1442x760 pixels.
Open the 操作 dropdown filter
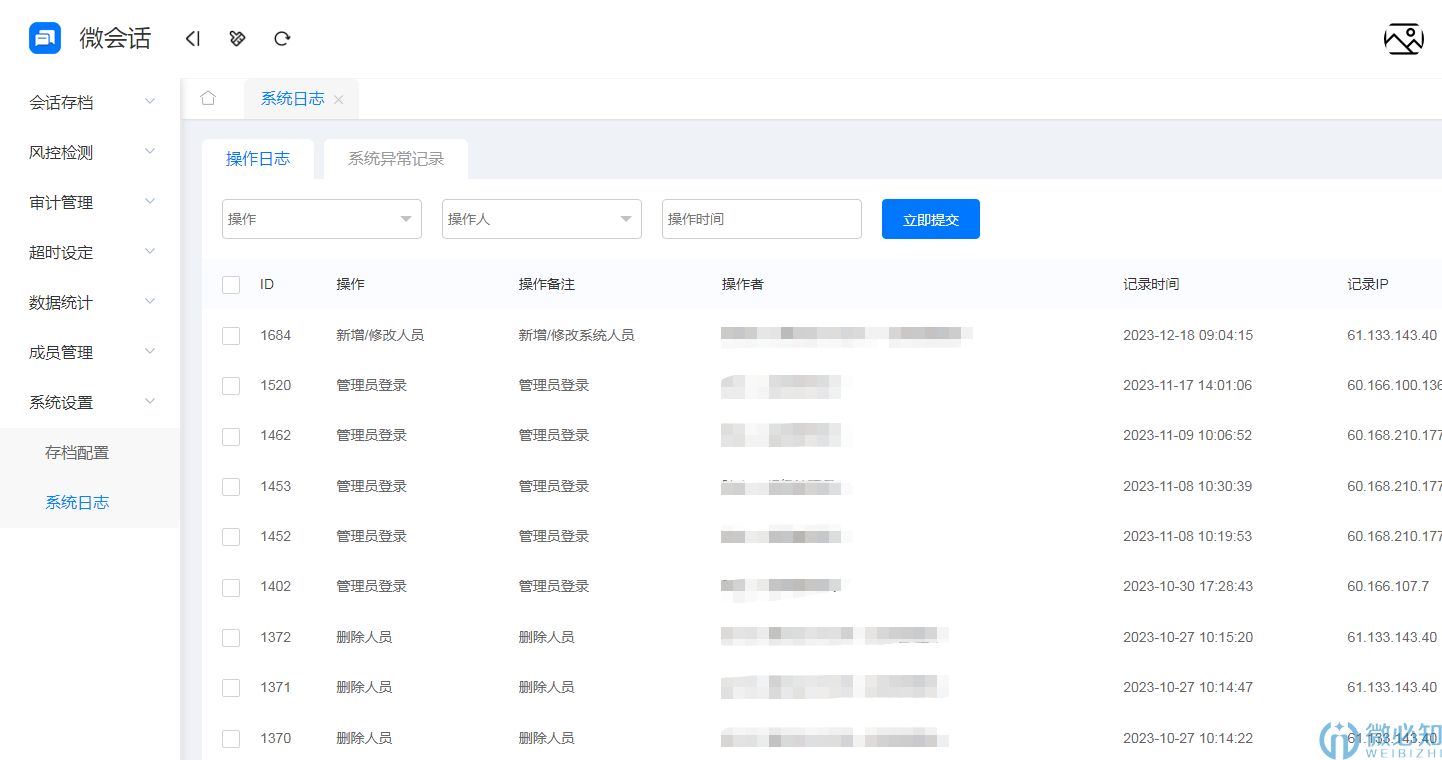point(321,218)
